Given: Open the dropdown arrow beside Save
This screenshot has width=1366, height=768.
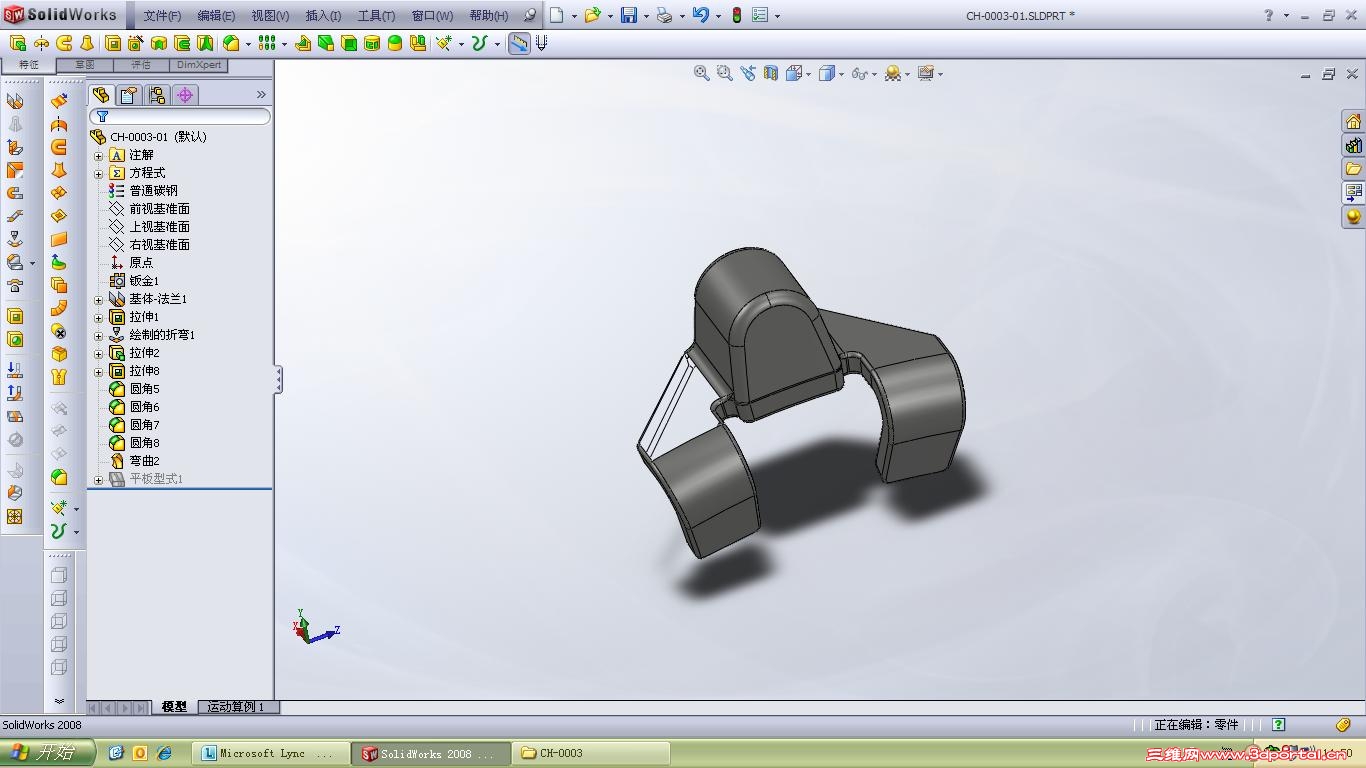Looking at the screenshot, I should [645, 16].
